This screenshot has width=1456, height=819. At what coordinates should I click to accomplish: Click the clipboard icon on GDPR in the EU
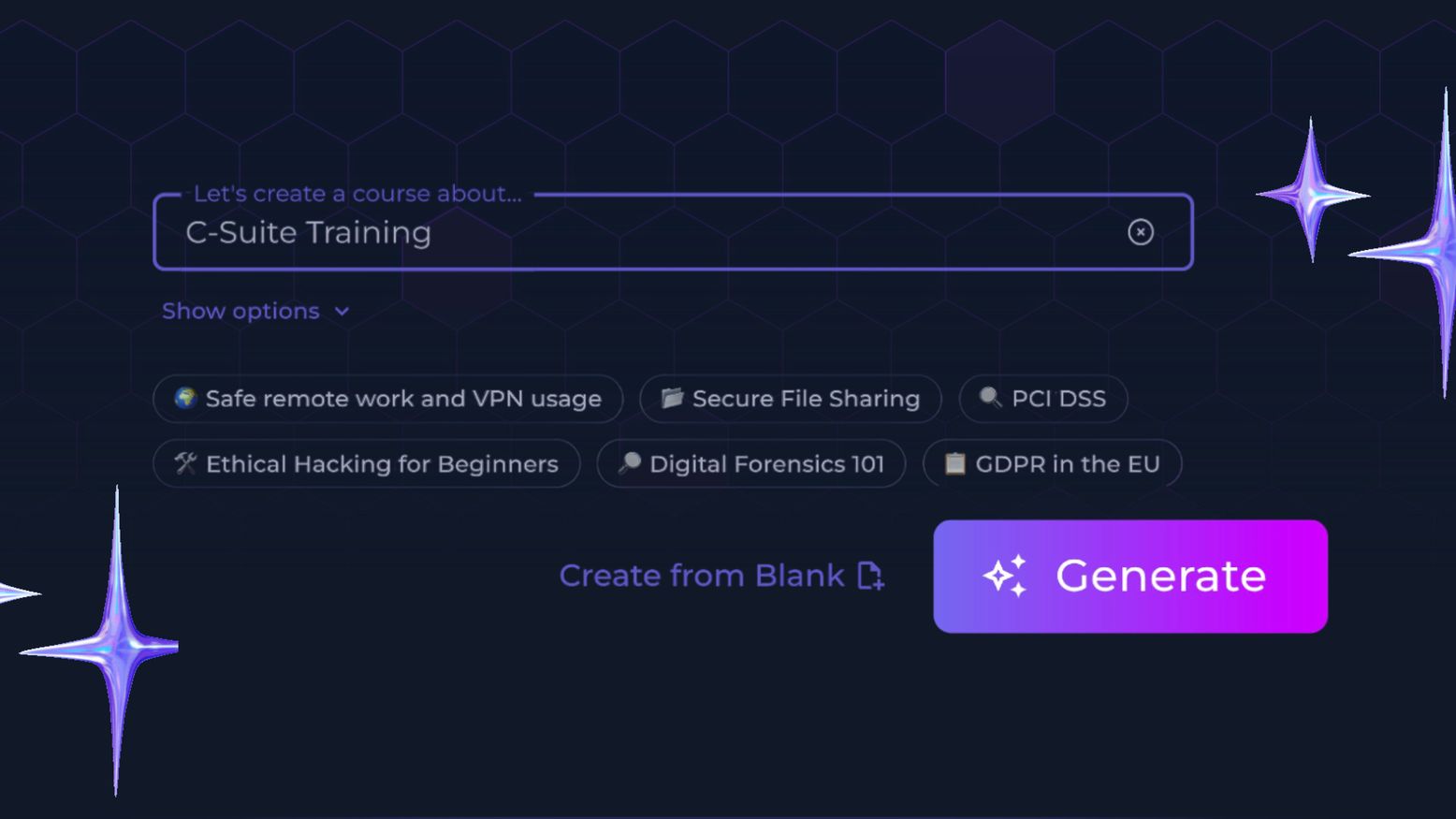pos(954,463)
